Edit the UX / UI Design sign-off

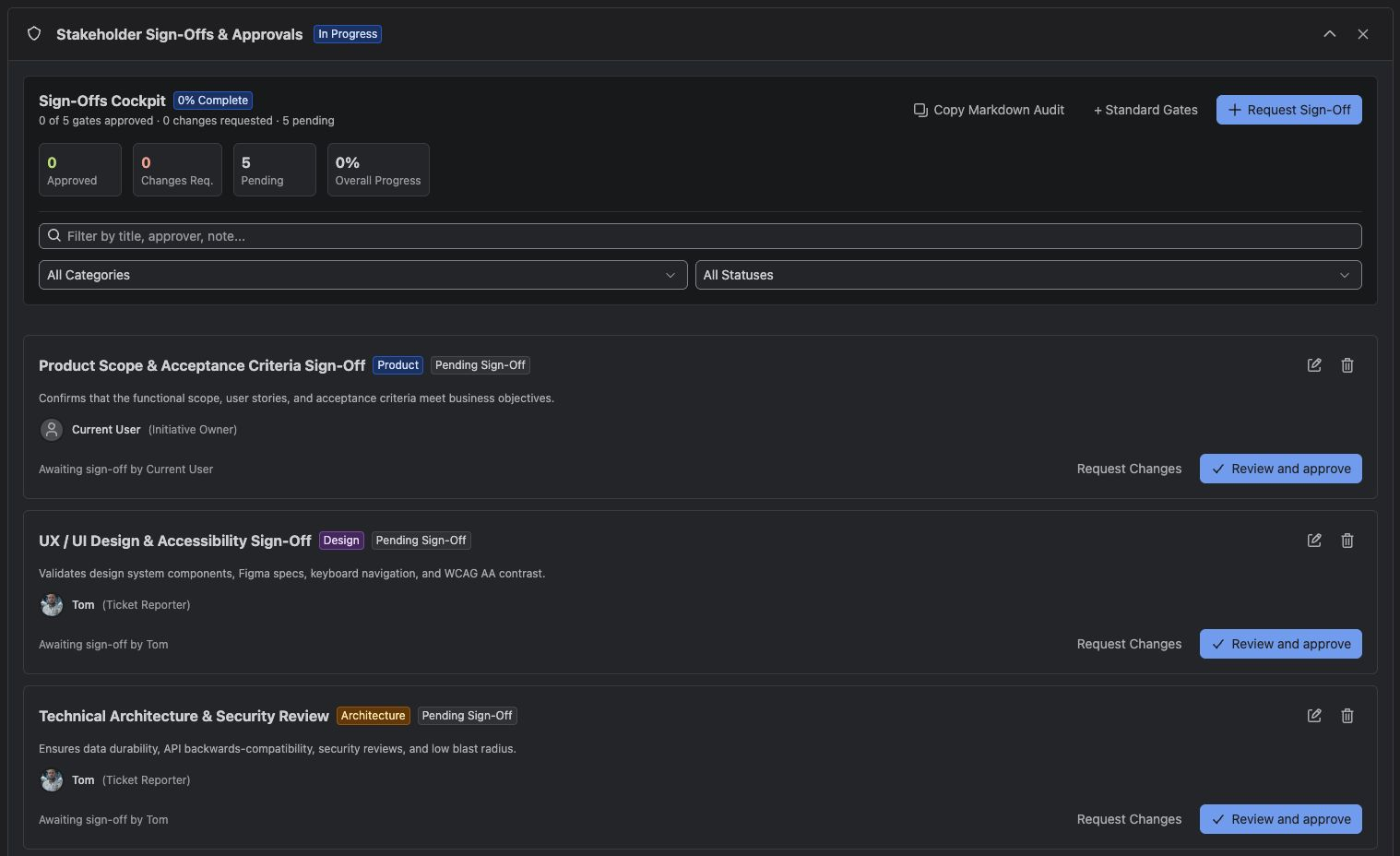coord(1314,541)
